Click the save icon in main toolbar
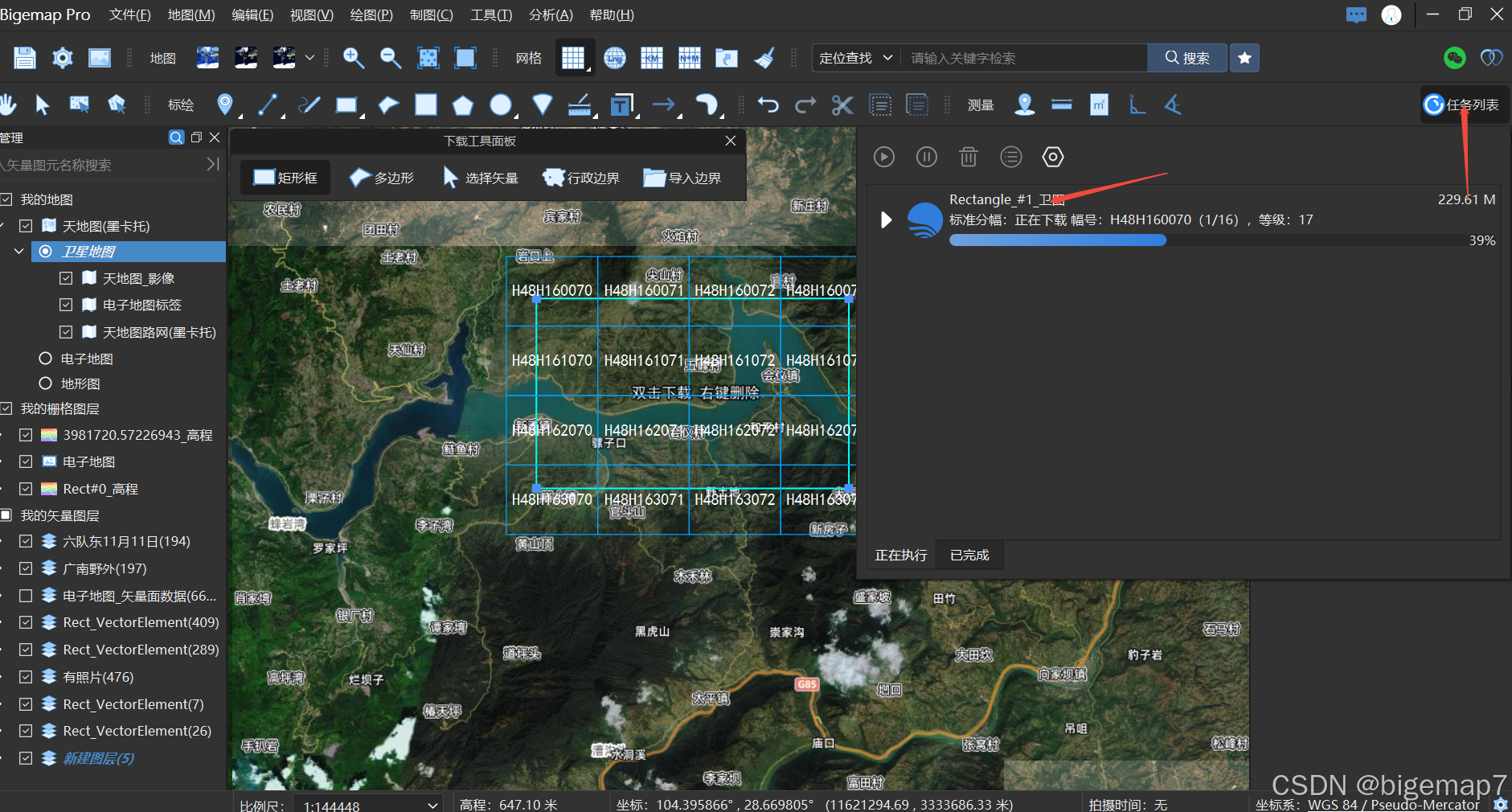Viewport: 1512px width, 812px height. coord(25,58)
